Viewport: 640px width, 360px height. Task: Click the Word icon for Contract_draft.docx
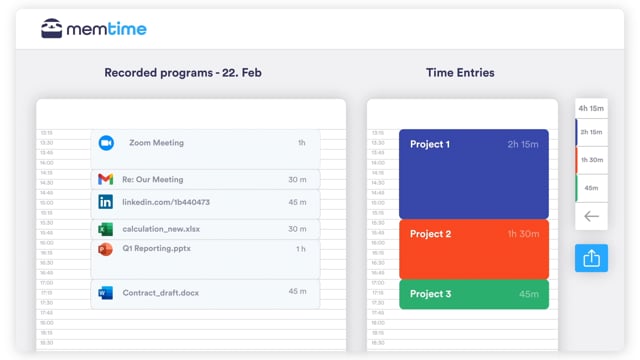point(105,293)
